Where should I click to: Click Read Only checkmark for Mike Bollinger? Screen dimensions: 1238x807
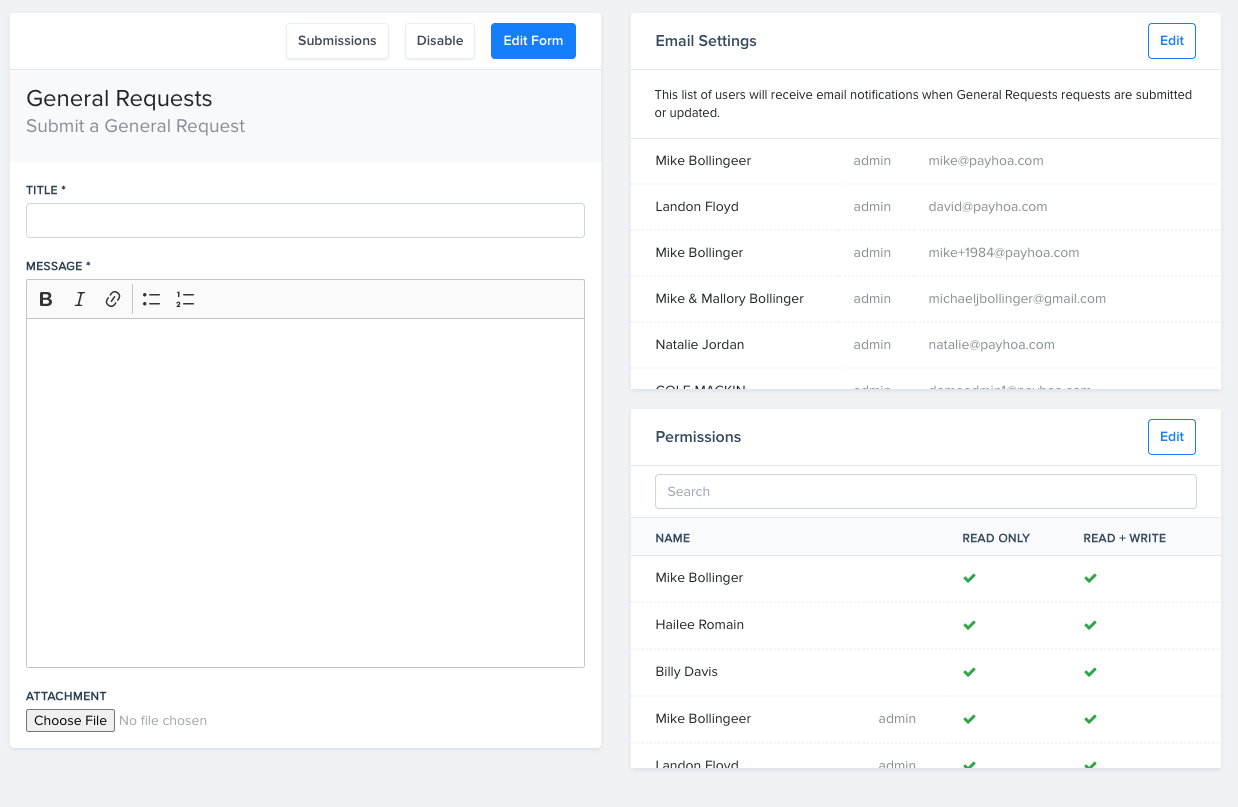[x=969, y=578]
